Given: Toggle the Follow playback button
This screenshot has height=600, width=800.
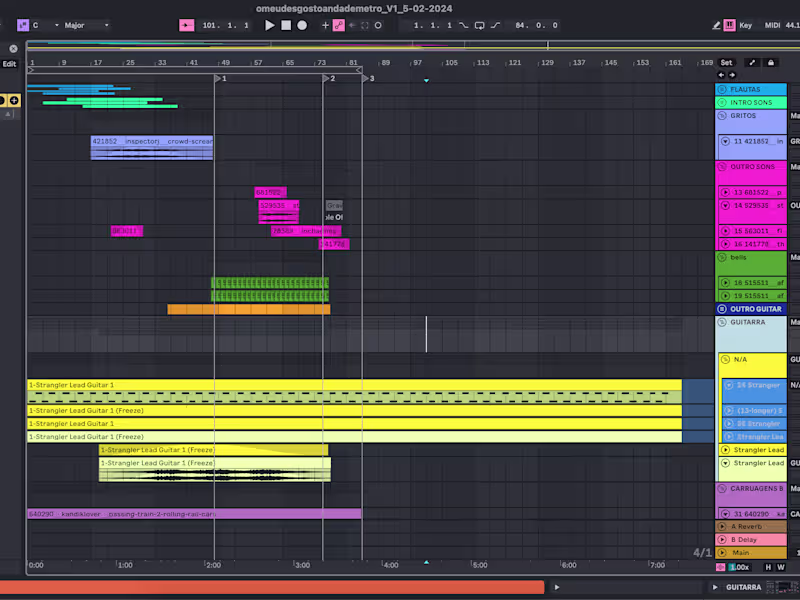Looking at the screenshot, I should pyautogui.click(x=187, y=25).
